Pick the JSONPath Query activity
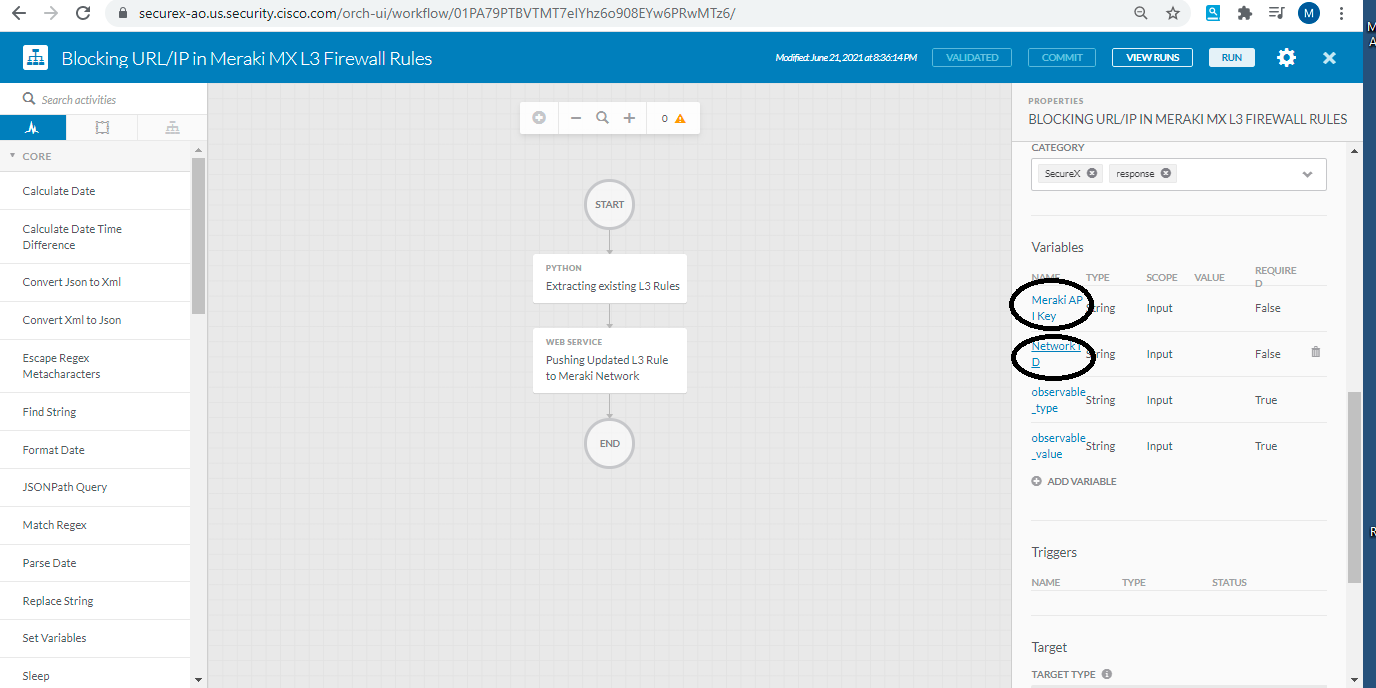Image resolution: width=1376 pixels, height=688 pixels. pos(95,487)
